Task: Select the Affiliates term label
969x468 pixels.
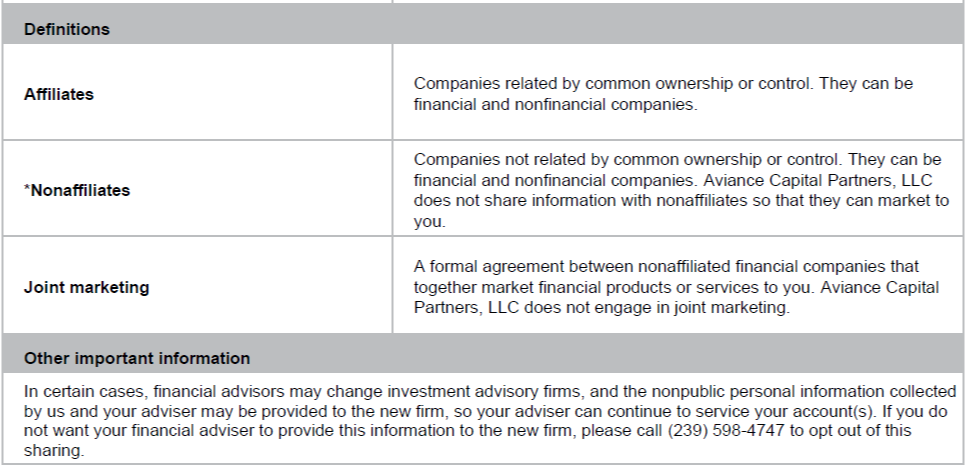Action: [59, 94]
